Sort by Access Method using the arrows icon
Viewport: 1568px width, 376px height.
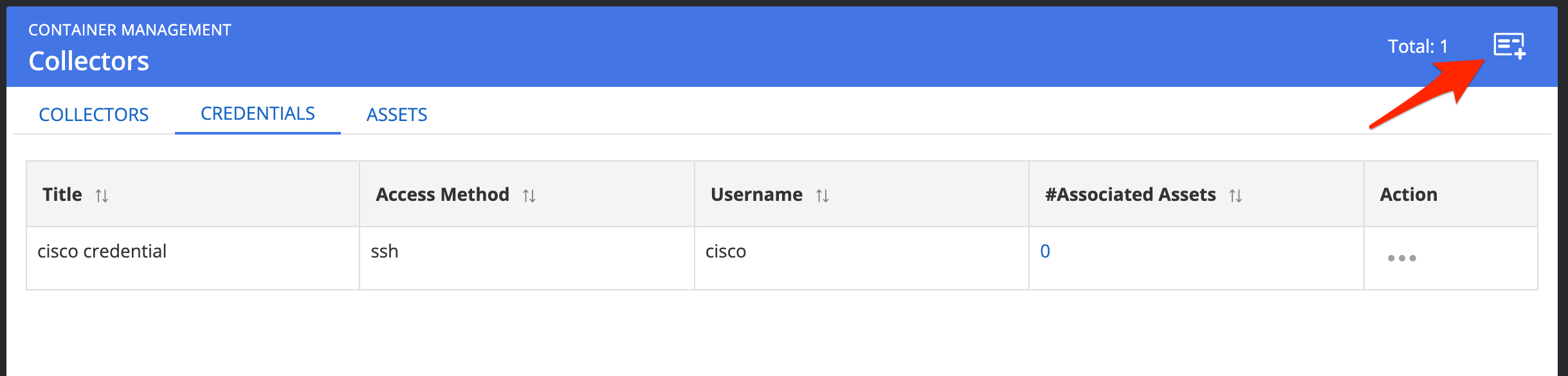click(x=529, y=196)
